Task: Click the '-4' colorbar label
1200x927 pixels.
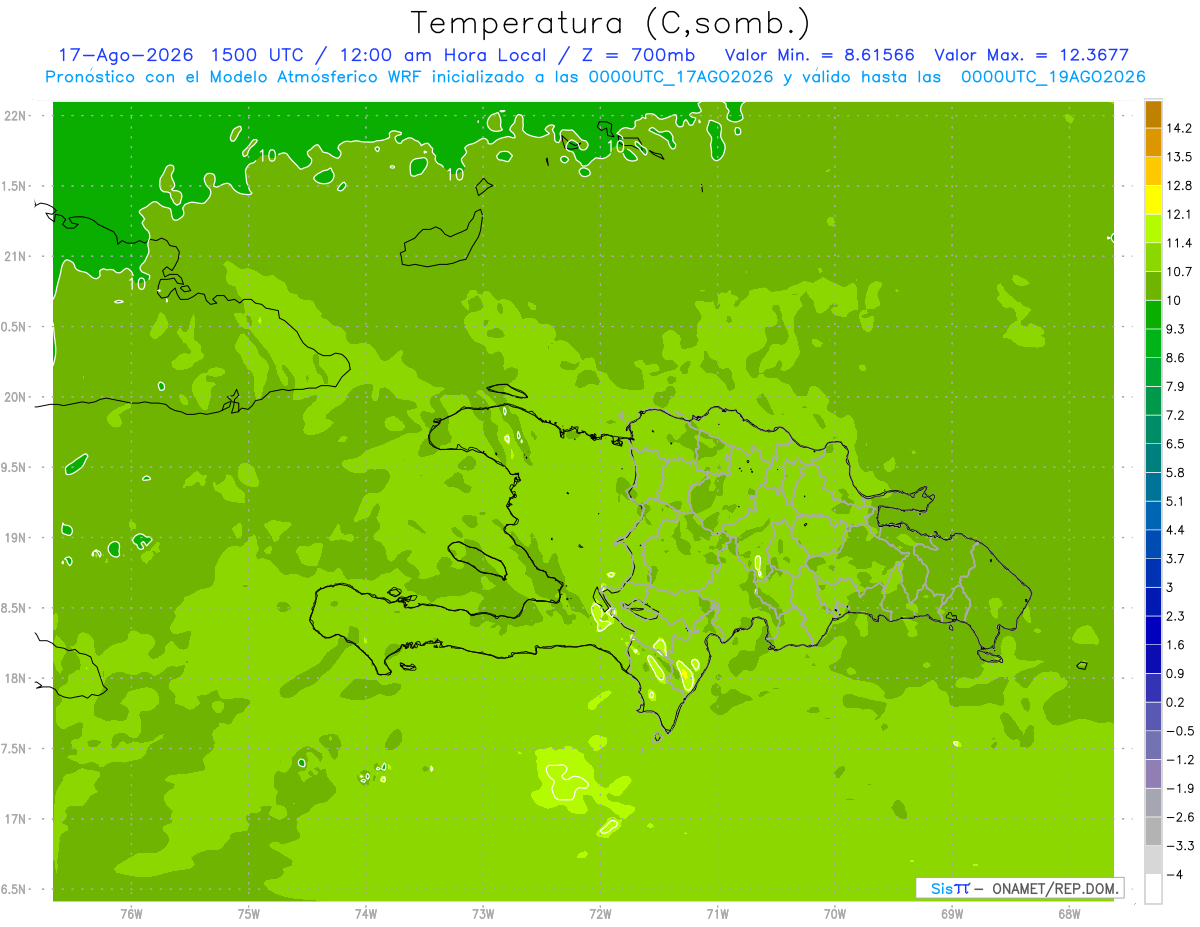Action: pyautogui.click(x=1176, y=875)
